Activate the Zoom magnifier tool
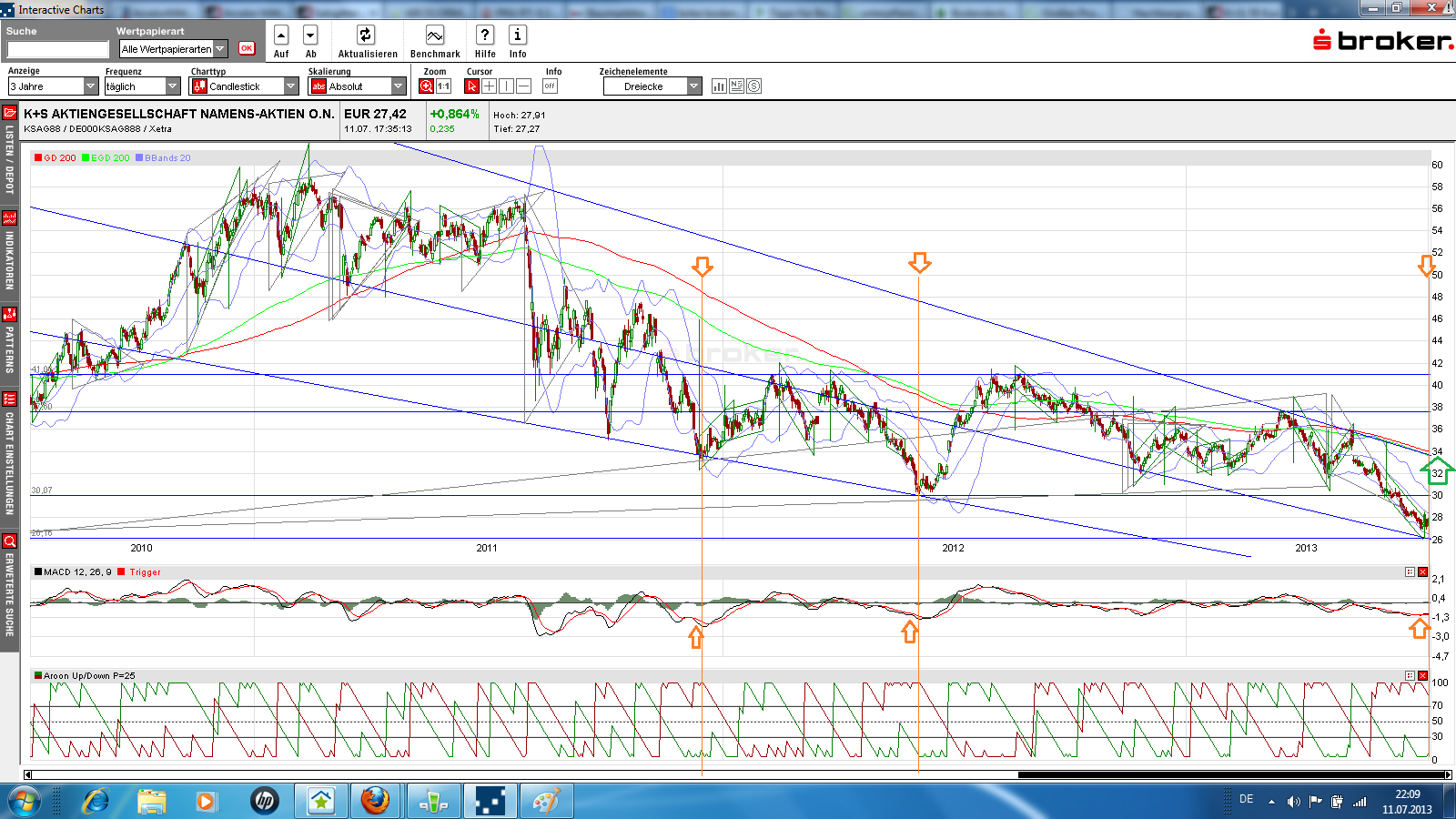This screenshot has width=1456, height=819. 426,86
